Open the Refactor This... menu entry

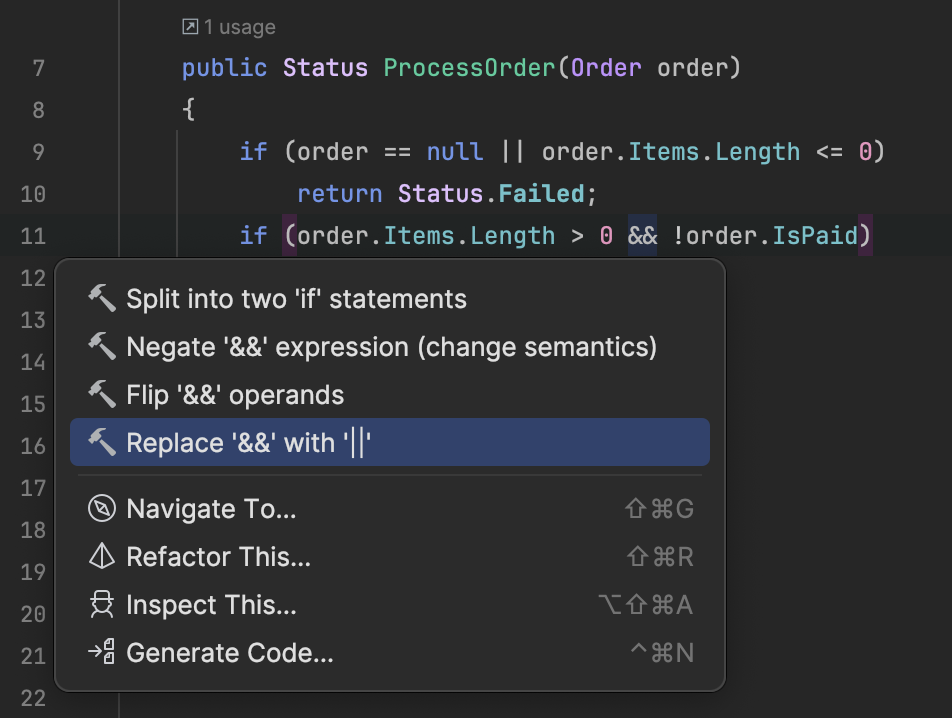218,557
